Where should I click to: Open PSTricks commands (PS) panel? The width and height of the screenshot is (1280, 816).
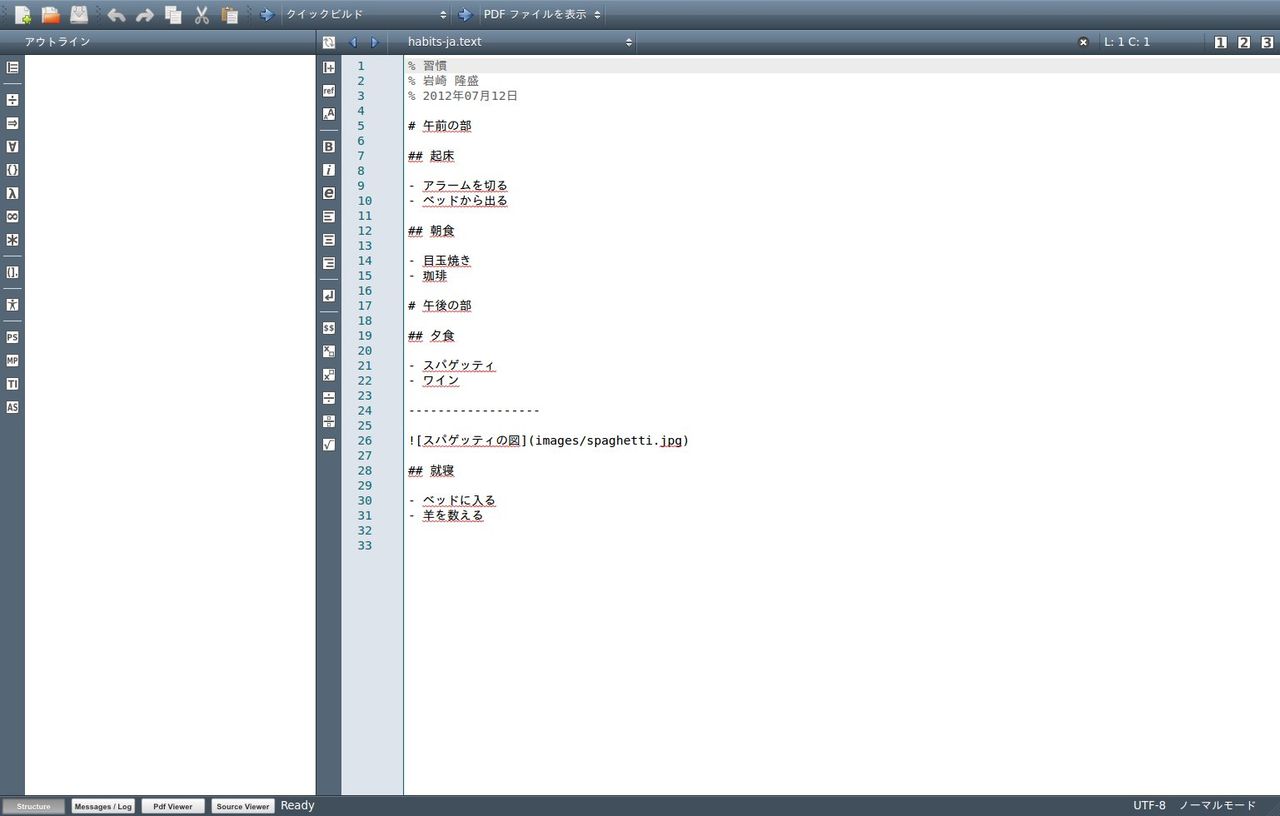pyautogui.click(x=12, y=338)
